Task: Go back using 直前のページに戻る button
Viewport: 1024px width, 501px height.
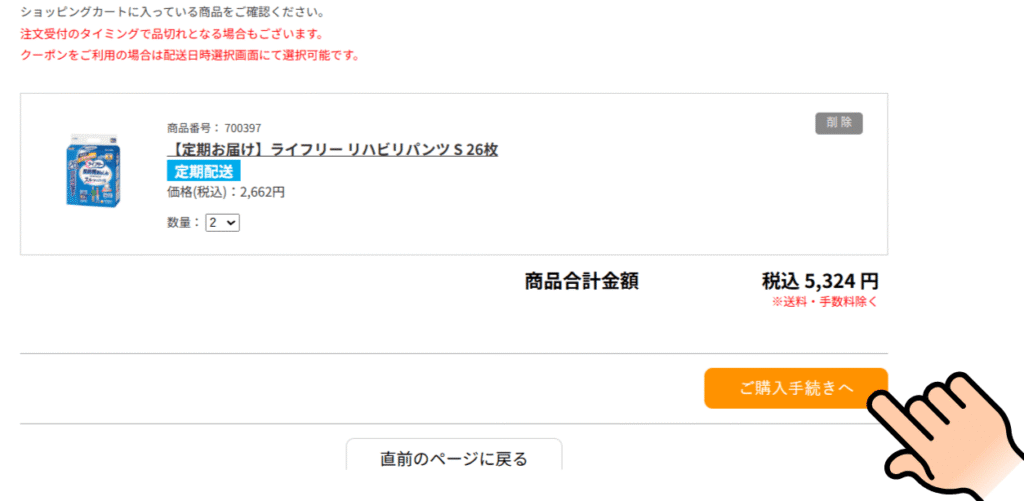Action: point(454,455)
